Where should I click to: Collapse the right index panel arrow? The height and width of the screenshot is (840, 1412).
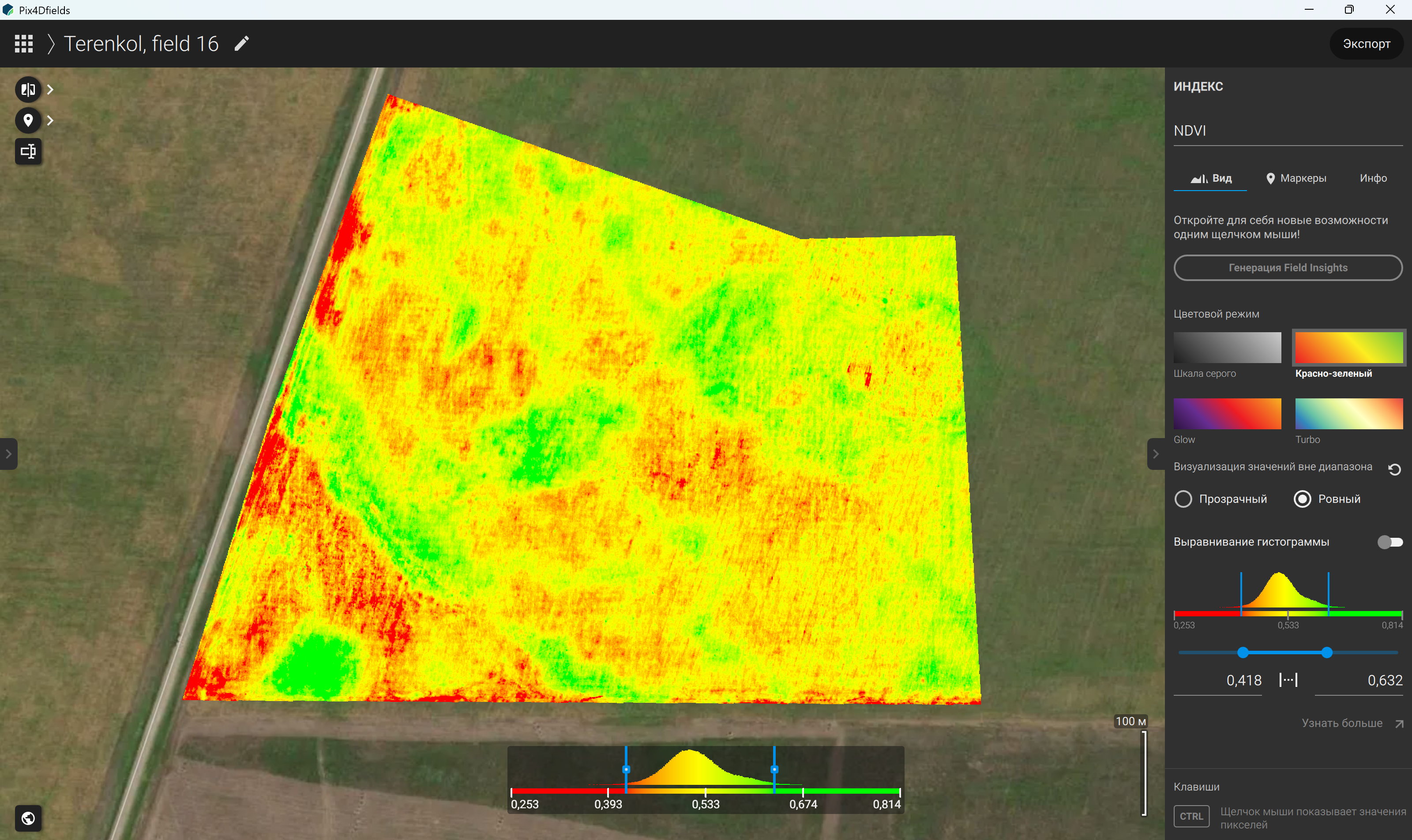click(1156, 454)
